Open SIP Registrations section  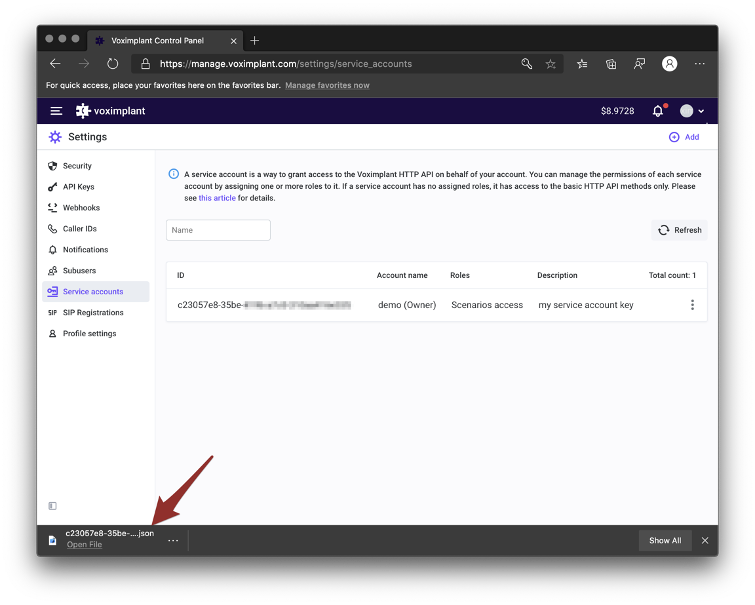tap(93, 313)
